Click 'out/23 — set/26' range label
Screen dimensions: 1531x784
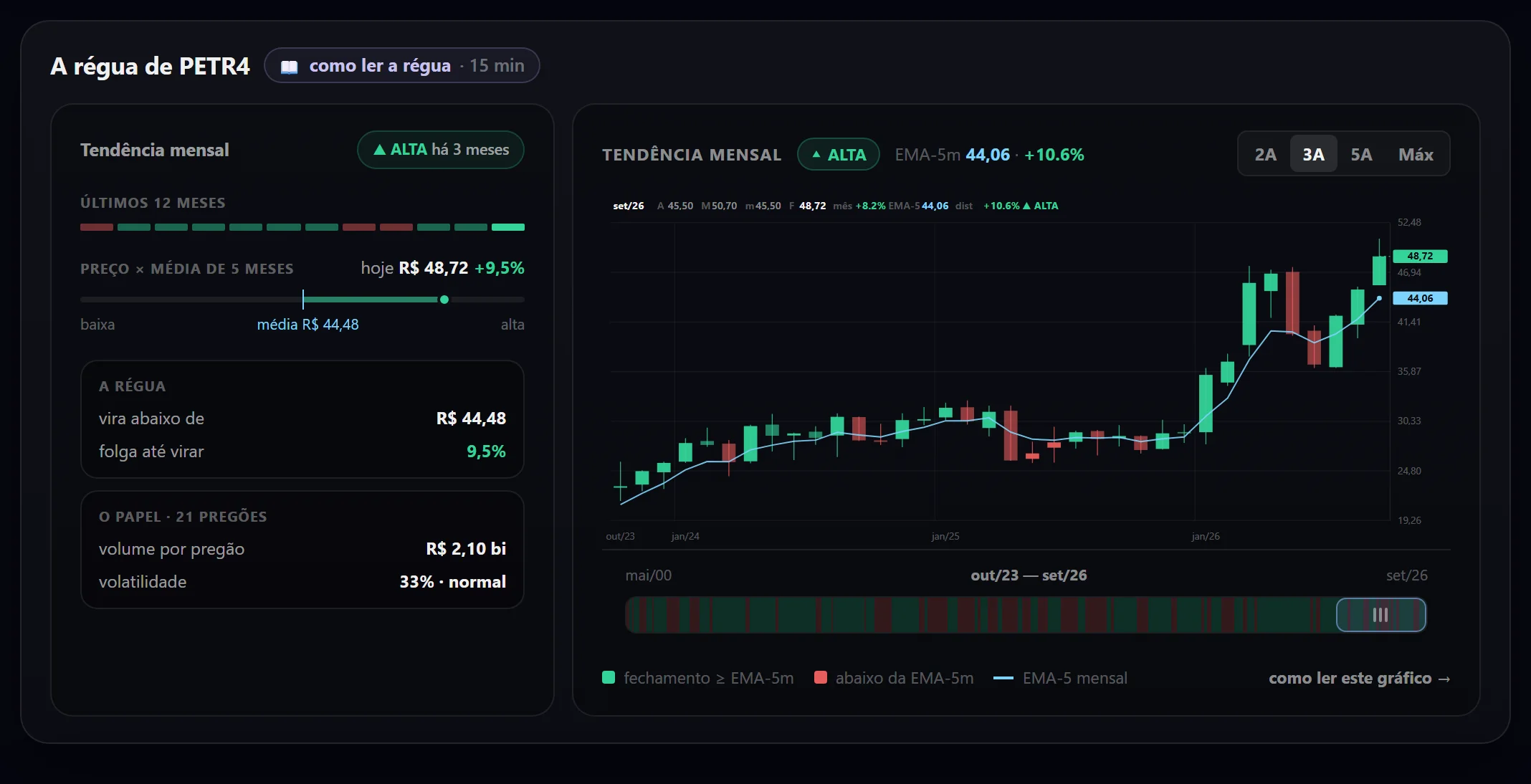(1029, 575)
